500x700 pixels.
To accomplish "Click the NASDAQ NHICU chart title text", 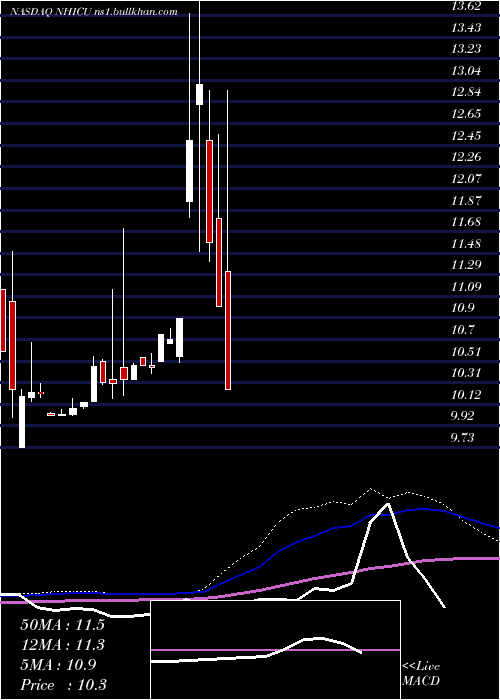I will coord(94,12).
